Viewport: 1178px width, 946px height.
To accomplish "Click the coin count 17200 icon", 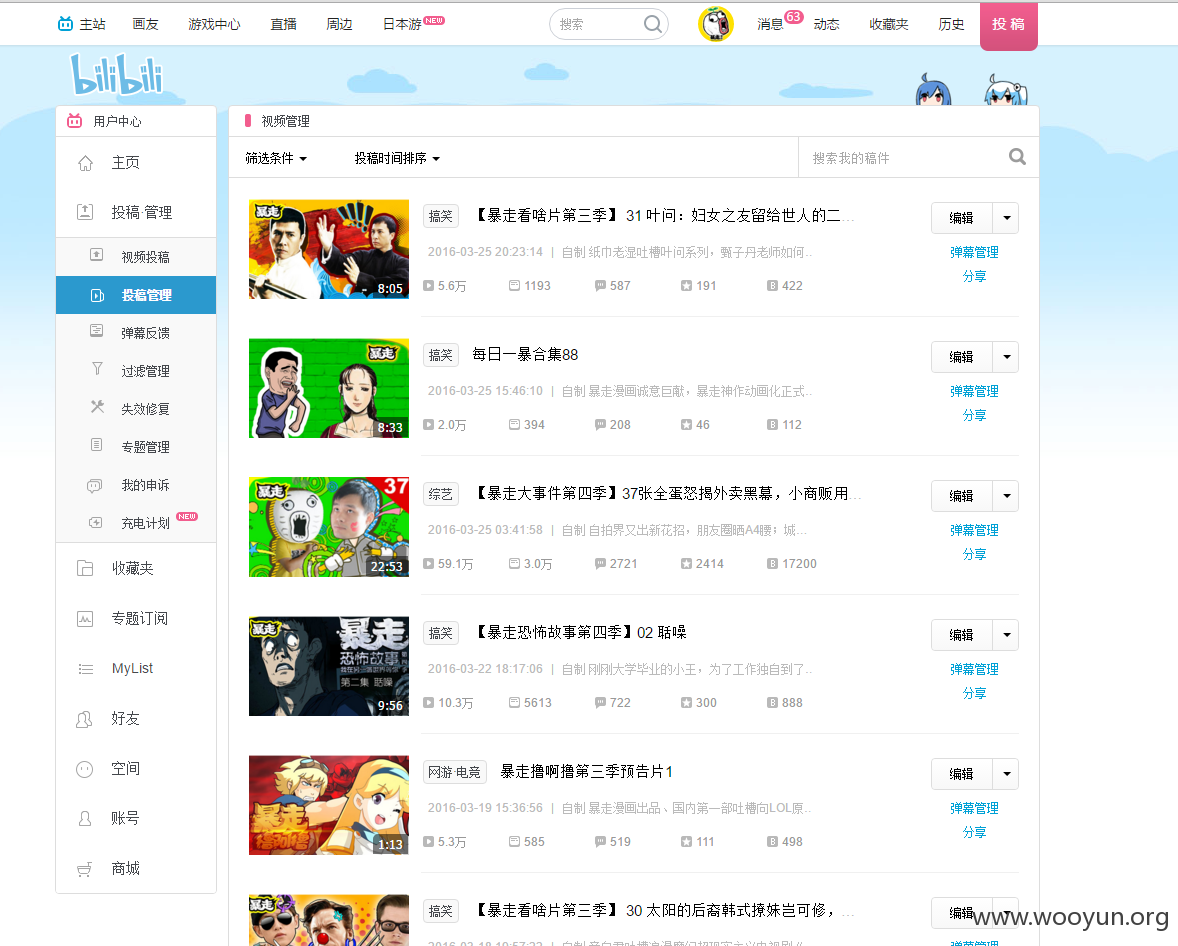I will pyautogui.click(x=772, y=564).
